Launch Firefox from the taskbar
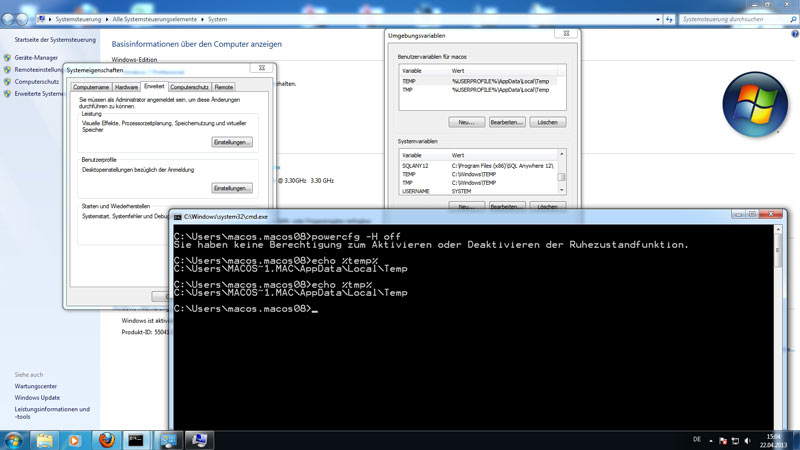800x450 pixels. coord(107,439)
